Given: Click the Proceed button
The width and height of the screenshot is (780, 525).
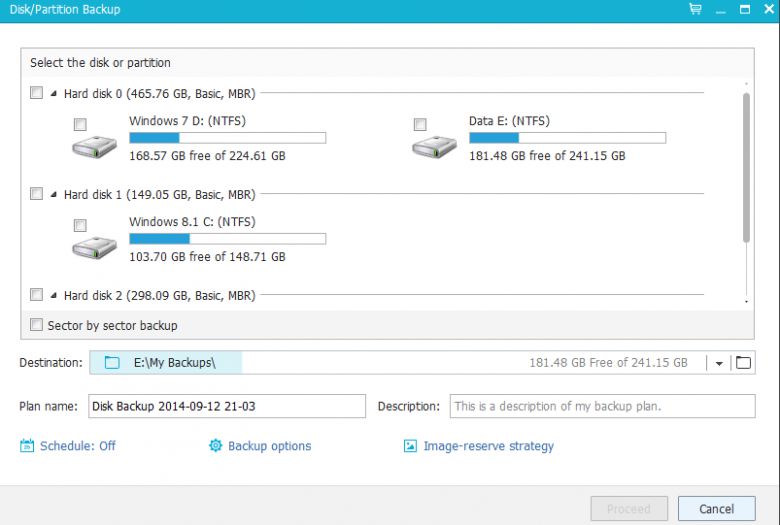Looking at the screenshot, I should tap(629, 509).
